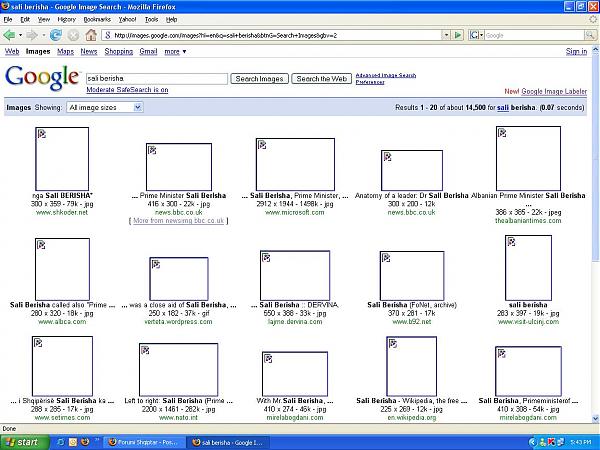Click Moderate SafeSearch is on link
Screen dimensions: 600x450
[x=127, y=90]
